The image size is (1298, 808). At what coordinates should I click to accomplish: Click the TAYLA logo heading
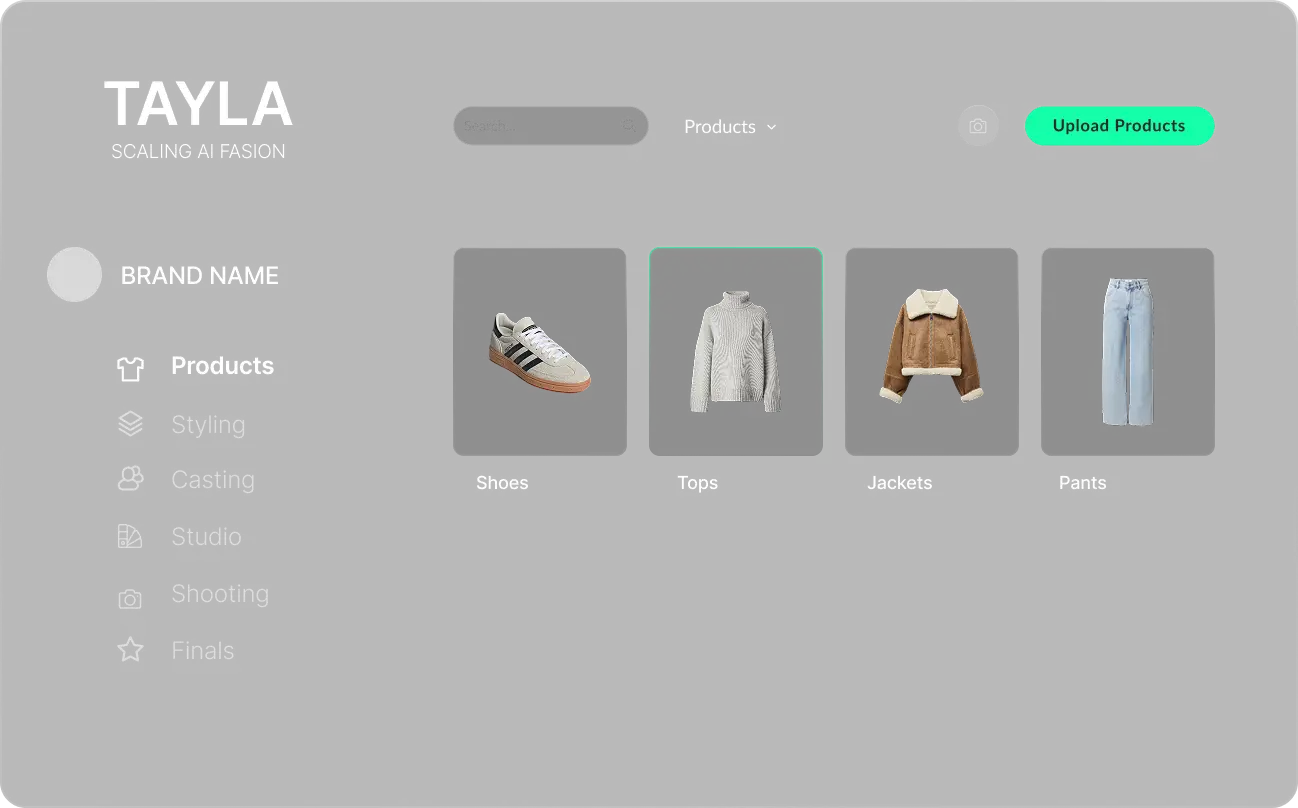coord(198,104)
